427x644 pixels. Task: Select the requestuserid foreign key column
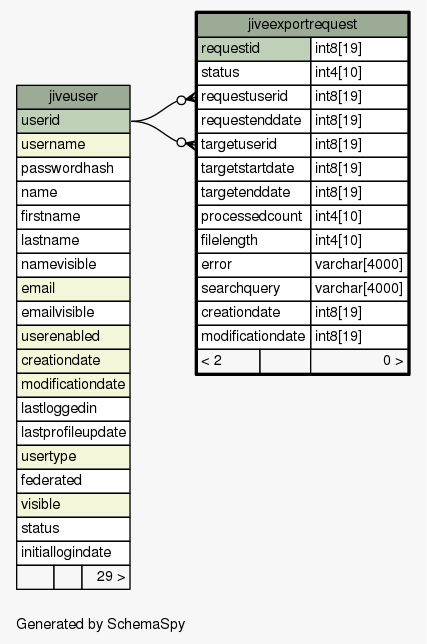click(x=254, y=97)
